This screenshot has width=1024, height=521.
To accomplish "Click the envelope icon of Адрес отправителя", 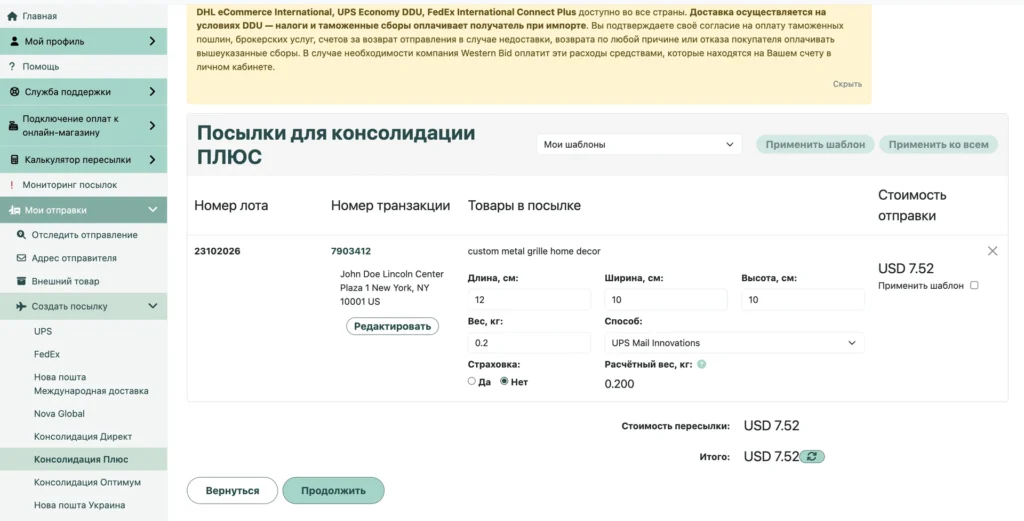I will click(x=21, y=258).
